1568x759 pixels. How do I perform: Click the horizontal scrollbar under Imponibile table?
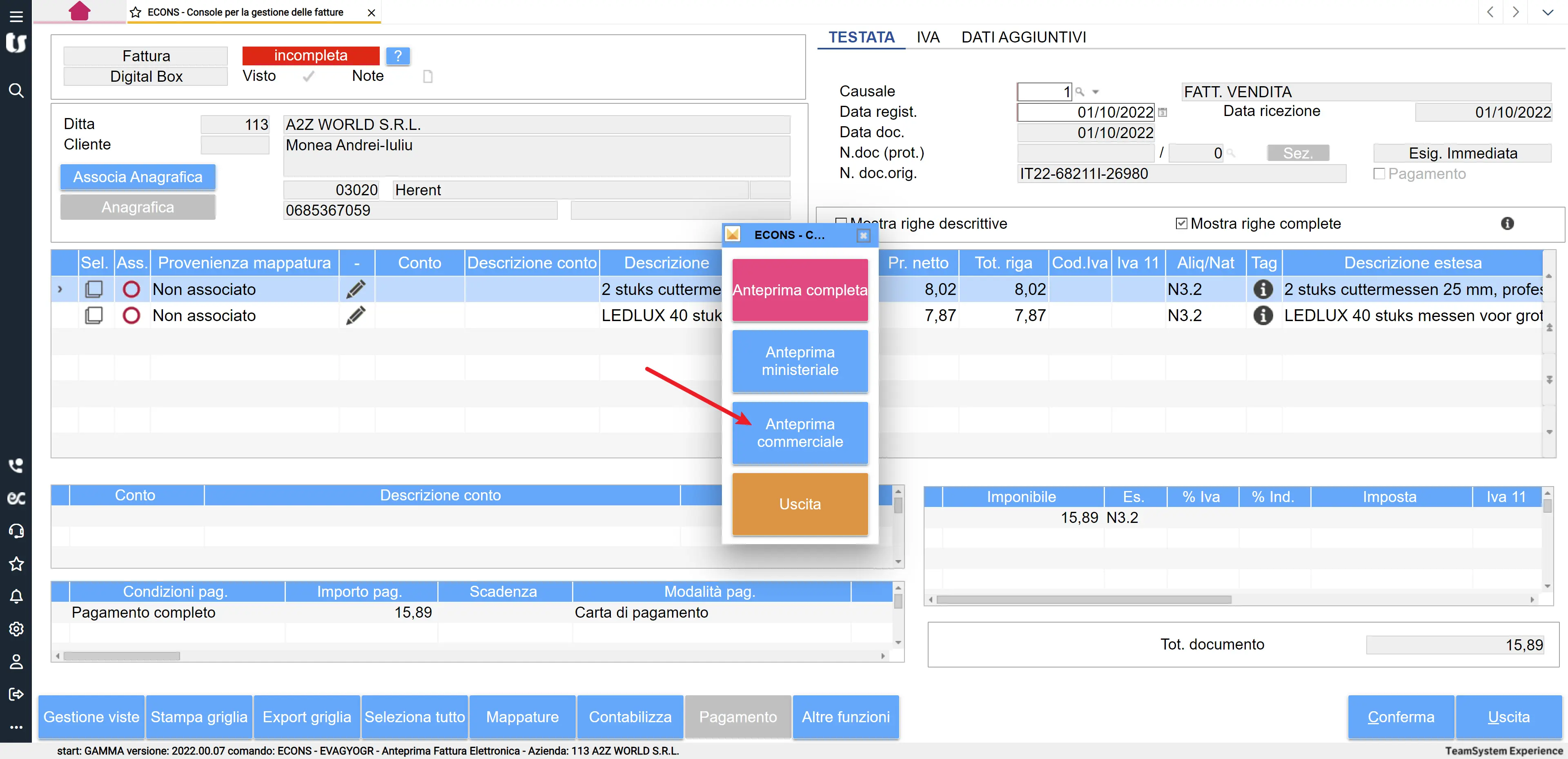1083,600
